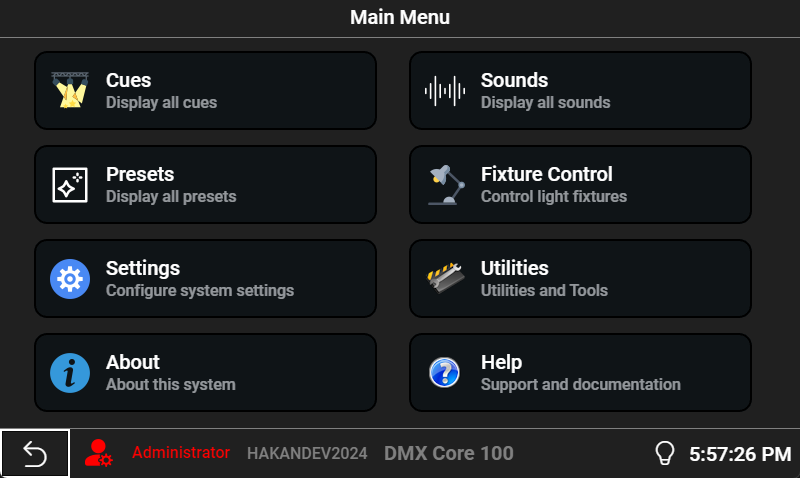
Task: Click the sparkle Presets icon
Action: coord(70,185)
